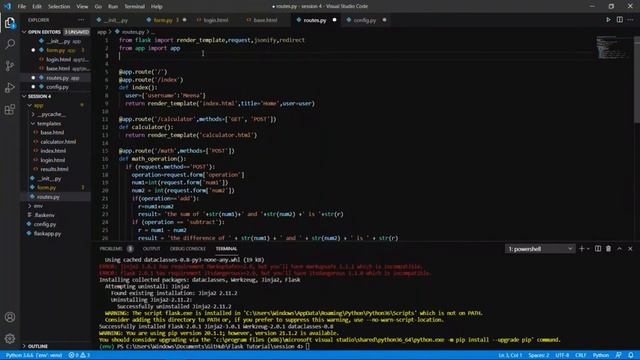Open the View menu
Image resolution: width=640 pixels, height=360 pixels.
point(82,6)
